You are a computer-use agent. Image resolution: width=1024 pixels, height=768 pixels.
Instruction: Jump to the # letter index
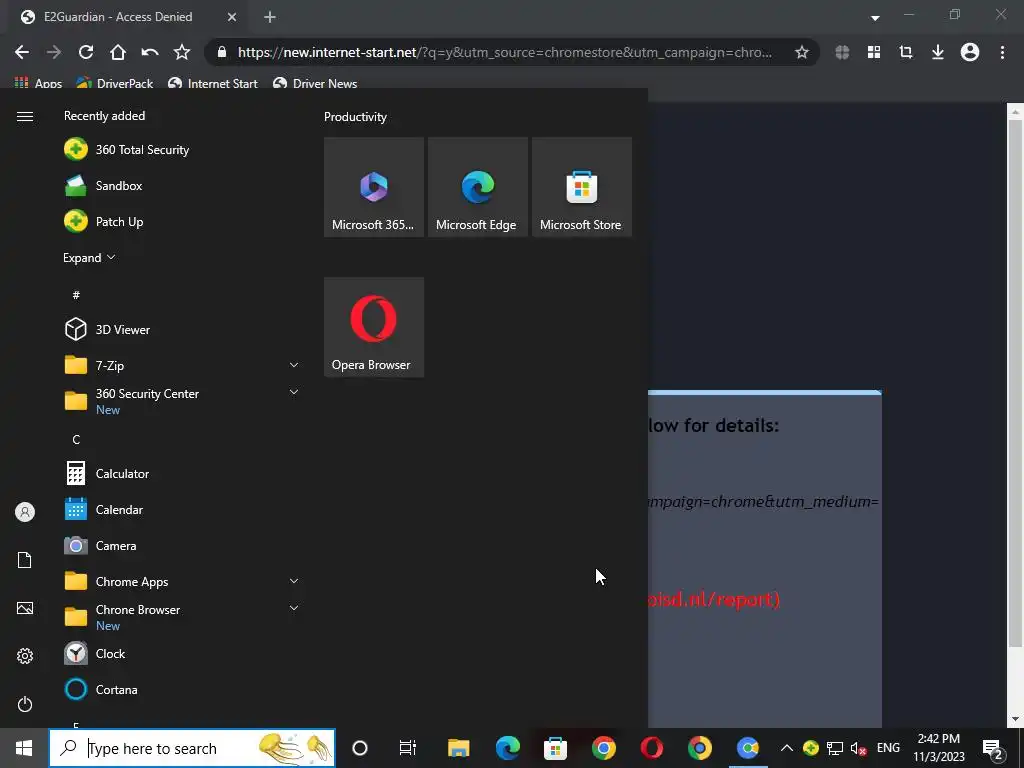76,295
